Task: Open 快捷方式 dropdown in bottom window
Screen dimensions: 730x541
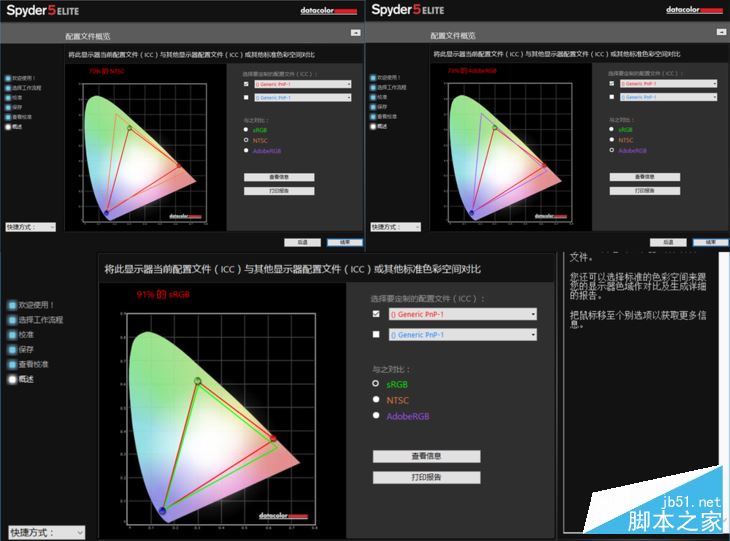Action: click(x=47, y=532)
